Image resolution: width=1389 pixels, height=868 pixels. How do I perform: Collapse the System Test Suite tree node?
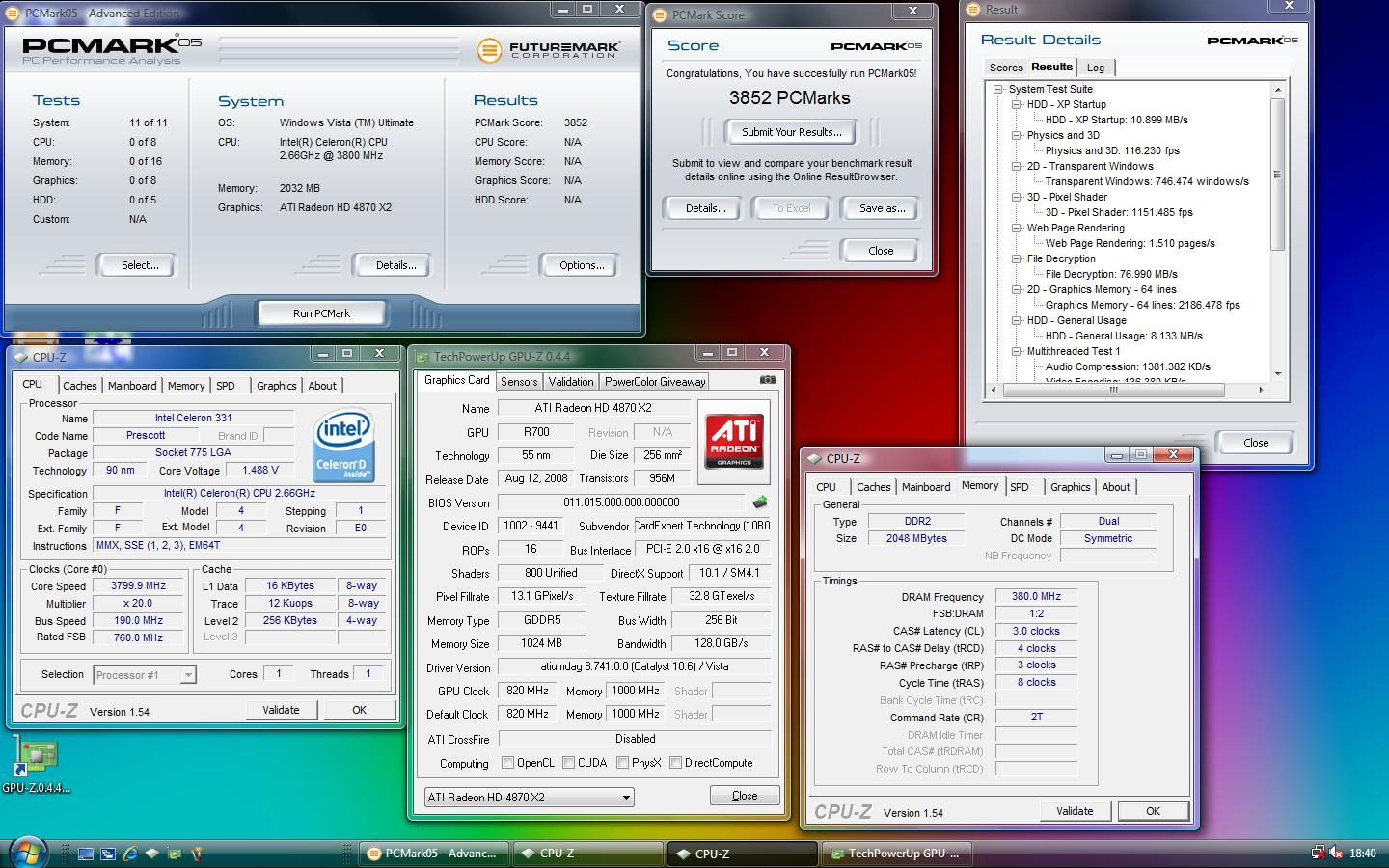tap(998, 89)
